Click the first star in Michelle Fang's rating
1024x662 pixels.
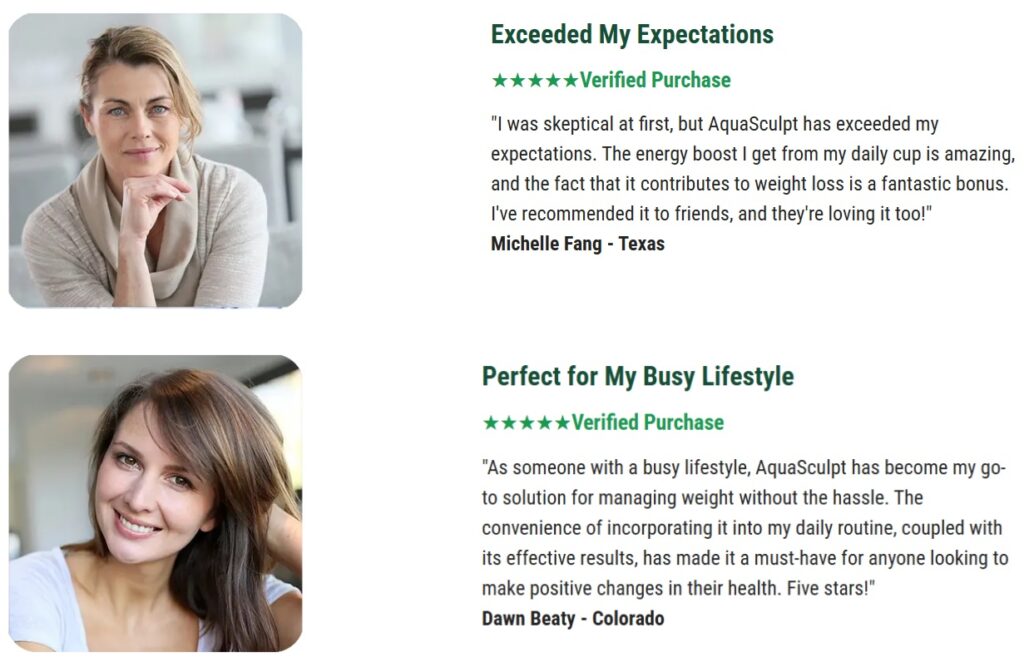[500, 81]
